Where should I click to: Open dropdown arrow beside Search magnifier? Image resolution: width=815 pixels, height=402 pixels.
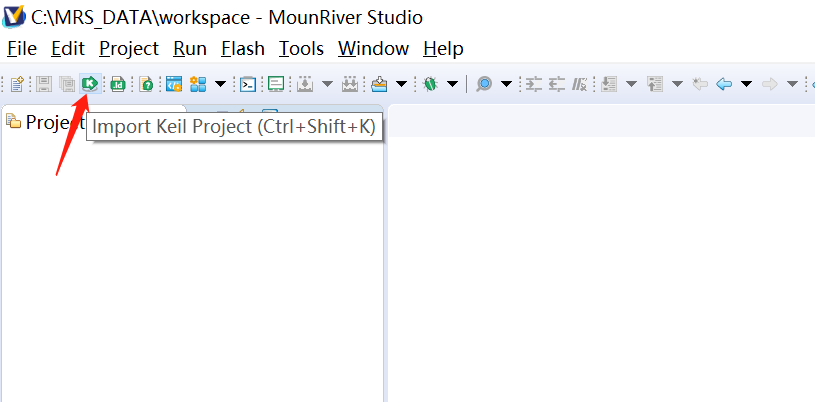click(506, 84)
